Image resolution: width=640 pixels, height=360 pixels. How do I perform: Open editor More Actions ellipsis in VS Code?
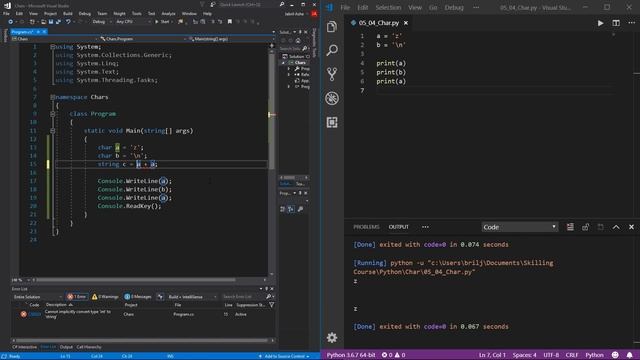coord(631,23)
